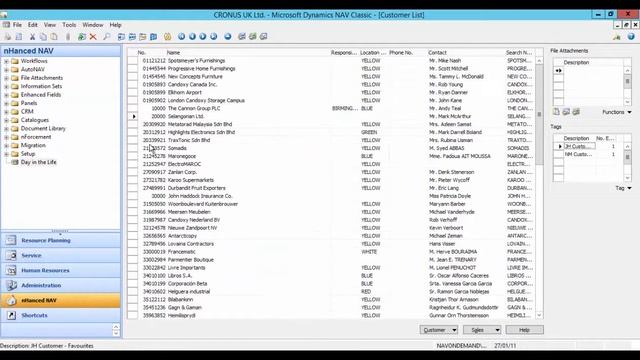The image size is (640, 360).
Task: Click the Contact column header
Action: (x=466, y=53)
